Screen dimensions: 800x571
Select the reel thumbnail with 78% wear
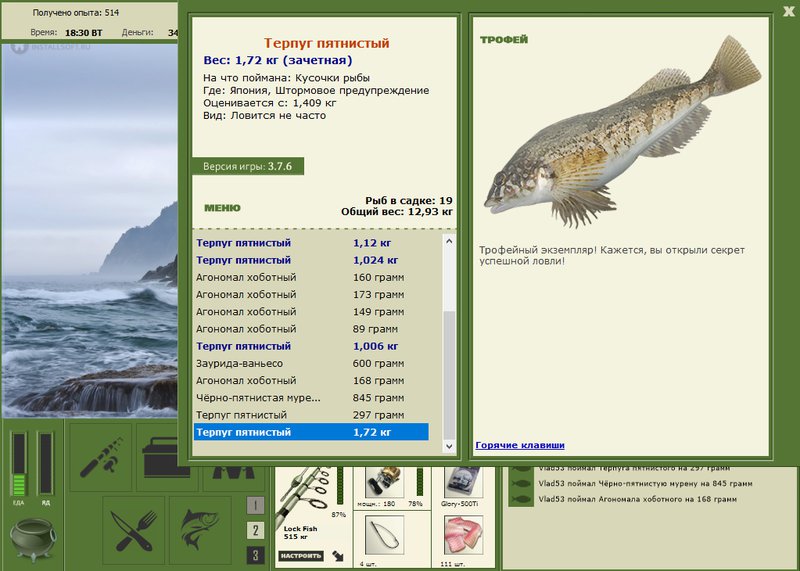(385, 482)
